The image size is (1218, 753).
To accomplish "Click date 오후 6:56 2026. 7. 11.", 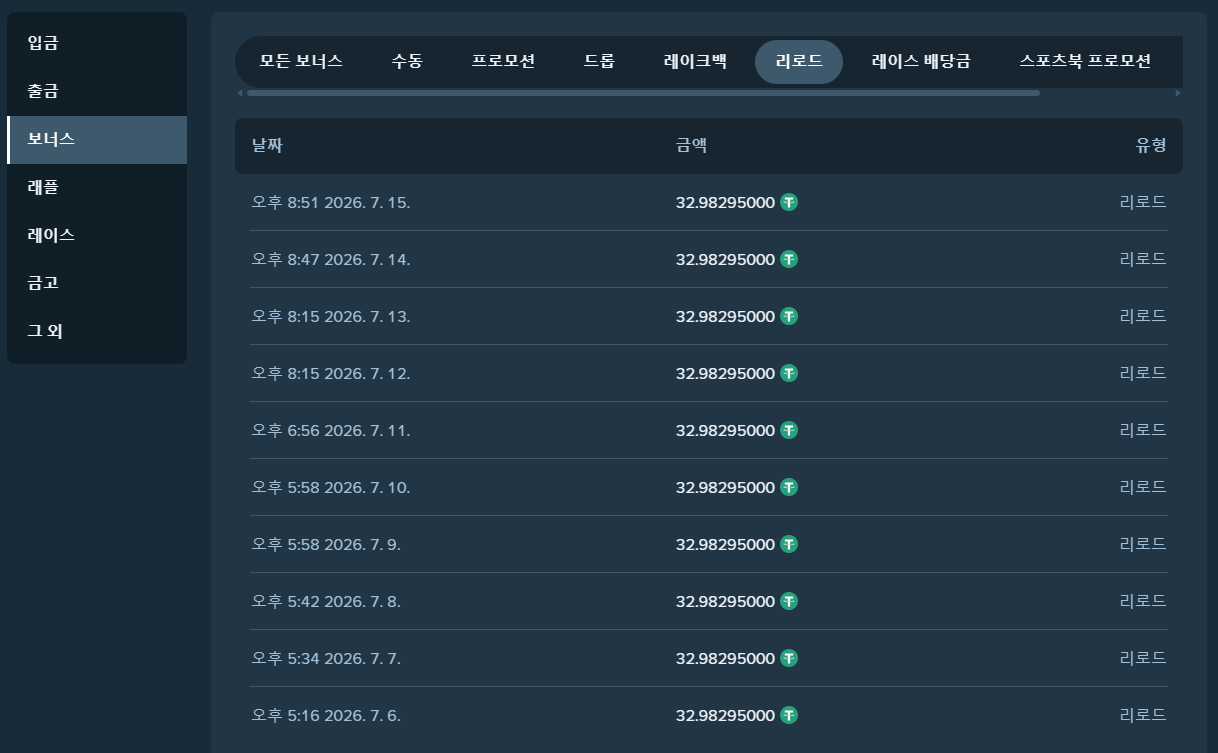I will [331, 430].
